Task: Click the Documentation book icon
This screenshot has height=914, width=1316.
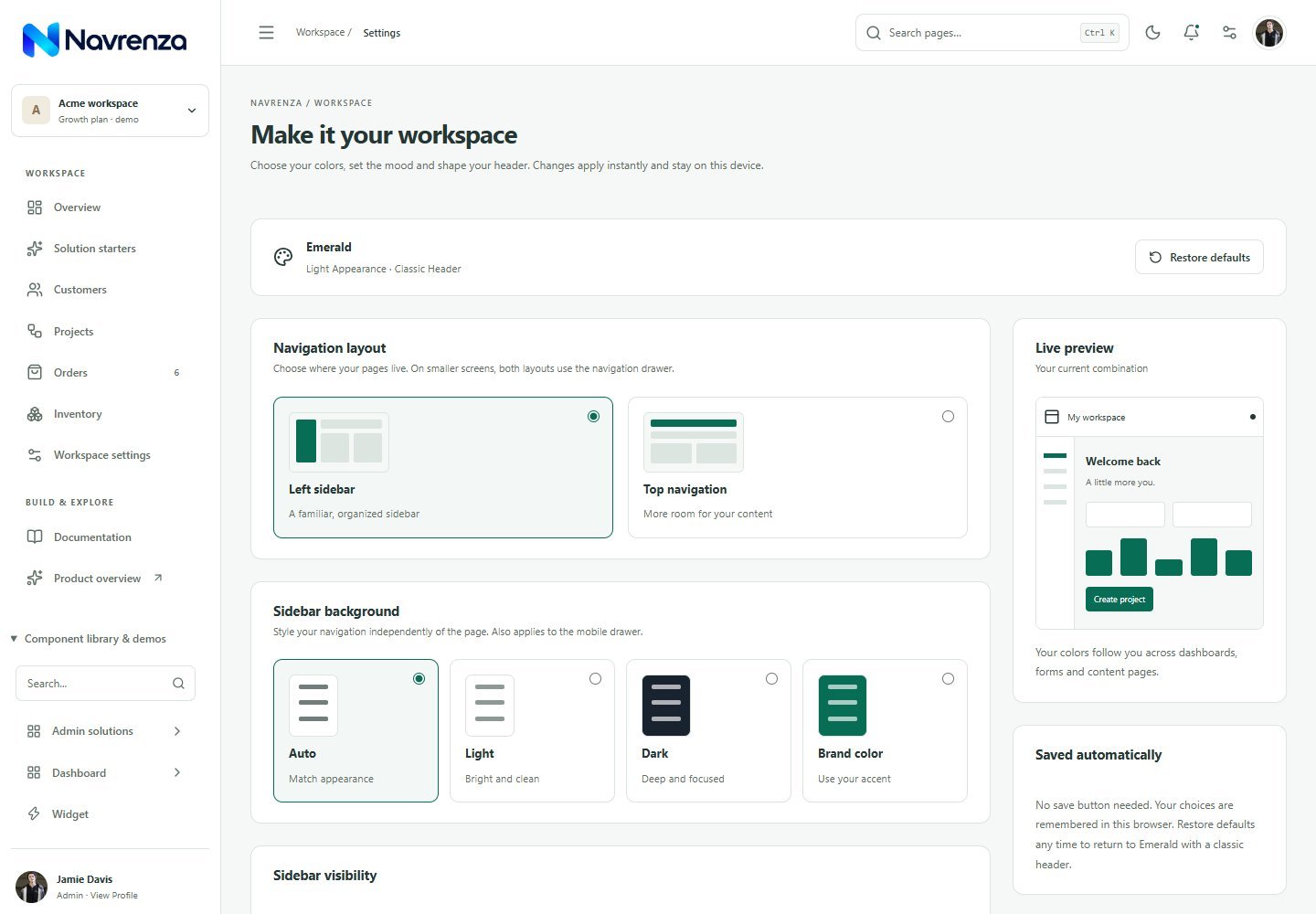Action: point(35,537)
